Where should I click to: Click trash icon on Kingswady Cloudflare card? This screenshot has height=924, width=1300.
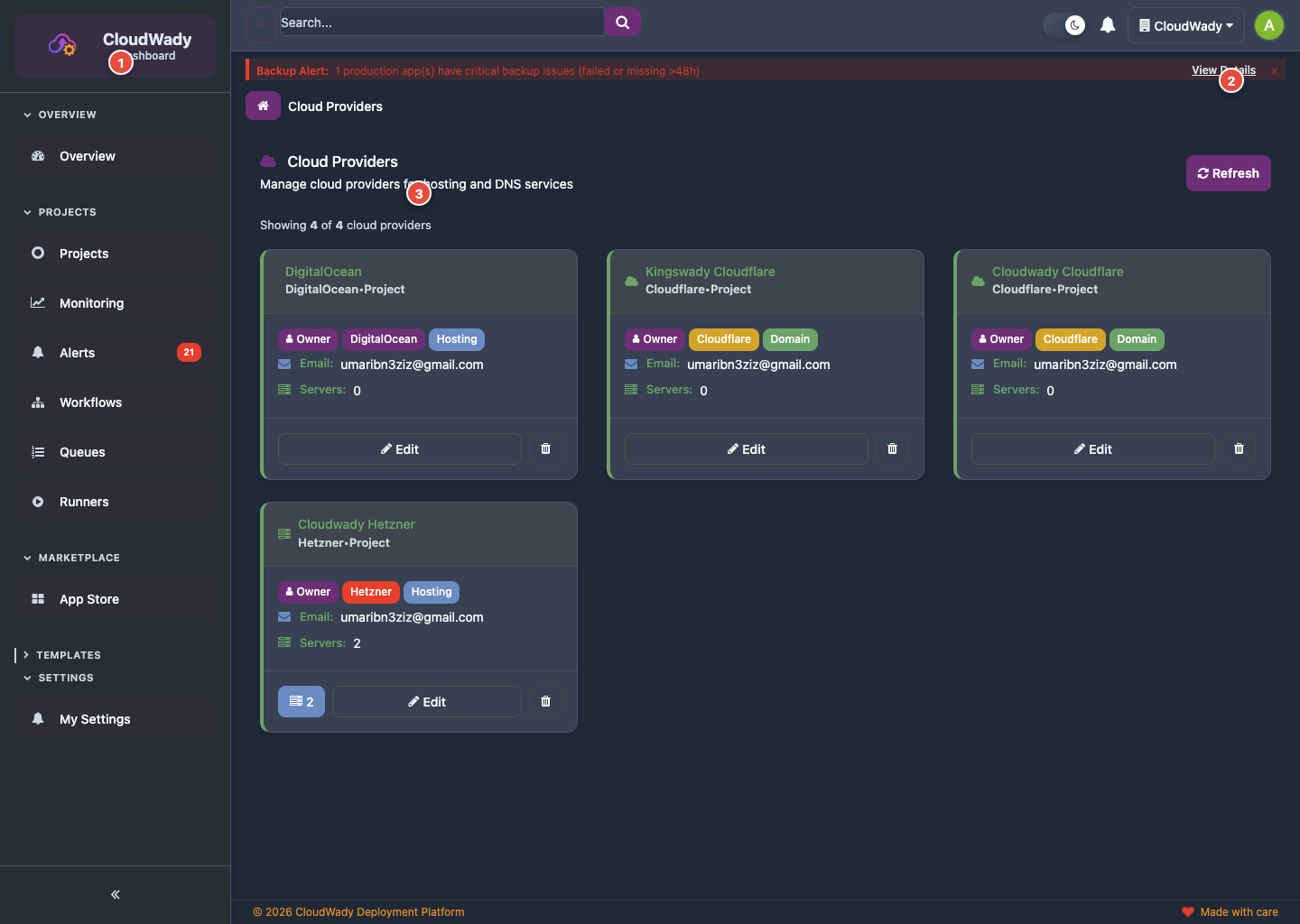(x=892, y=449)
